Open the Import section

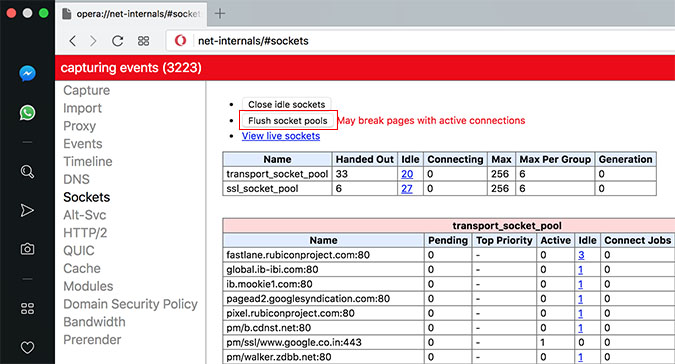coord(82,108)
